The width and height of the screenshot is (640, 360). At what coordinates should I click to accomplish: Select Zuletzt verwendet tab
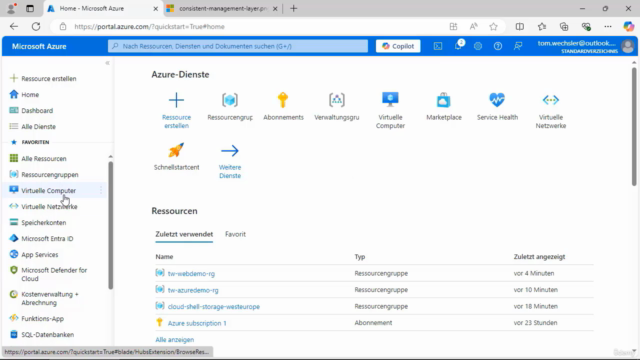(184, 234)
